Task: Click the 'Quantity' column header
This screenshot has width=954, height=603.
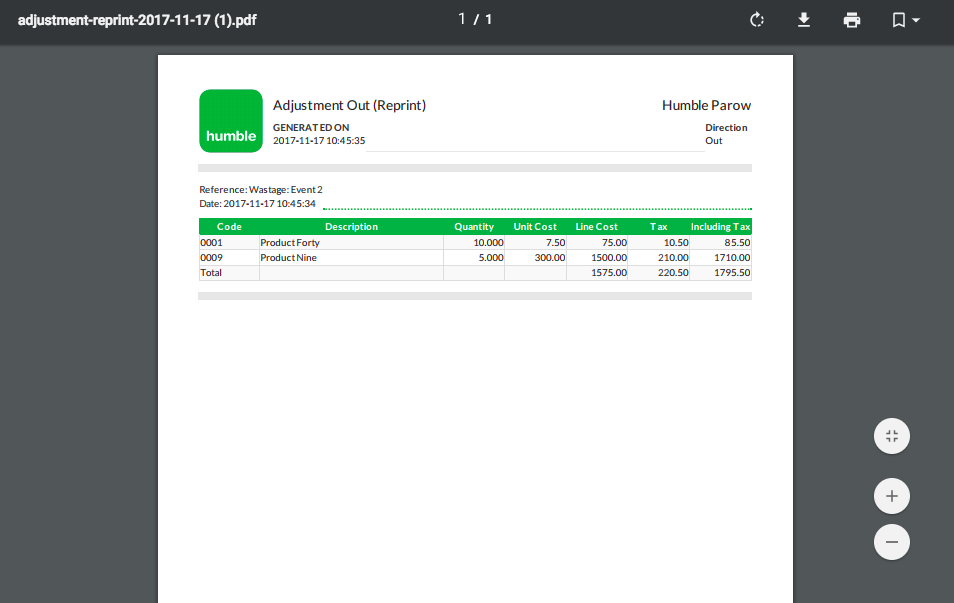Action: click(474, 226)
